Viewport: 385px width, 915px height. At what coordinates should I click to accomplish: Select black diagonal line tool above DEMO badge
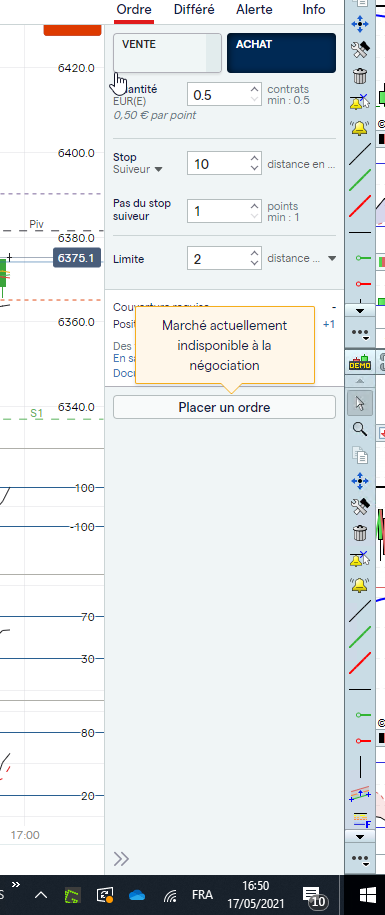point(360,154)
